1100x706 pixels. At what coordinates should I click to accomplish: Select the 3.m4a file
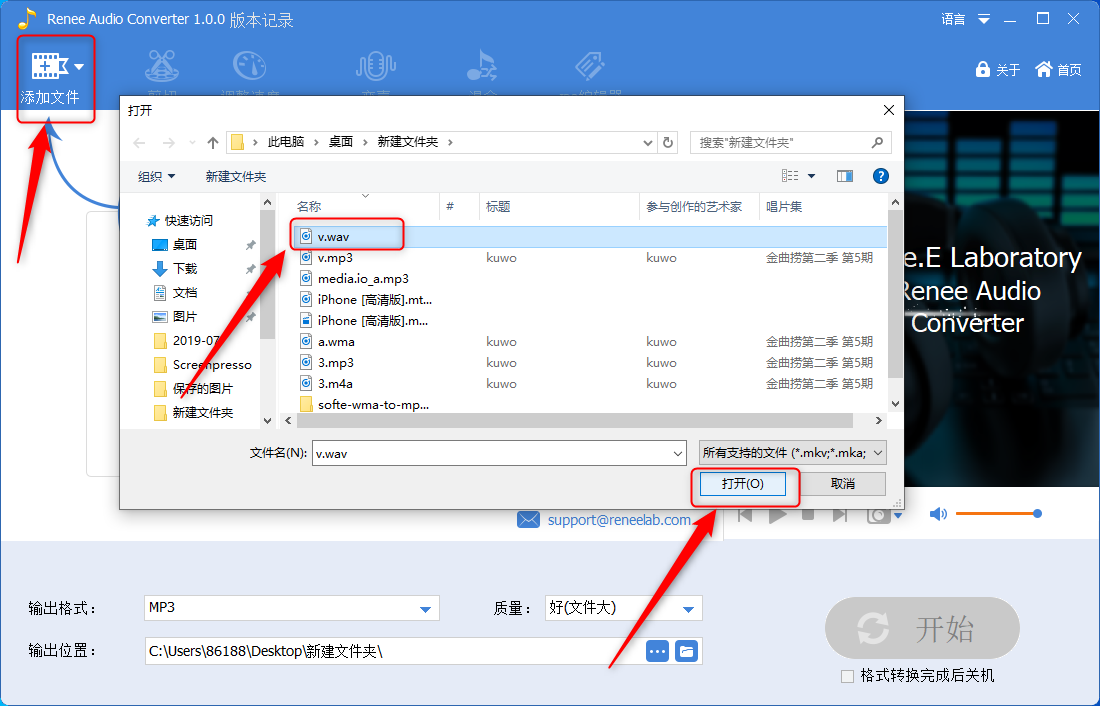click(589, 384)
